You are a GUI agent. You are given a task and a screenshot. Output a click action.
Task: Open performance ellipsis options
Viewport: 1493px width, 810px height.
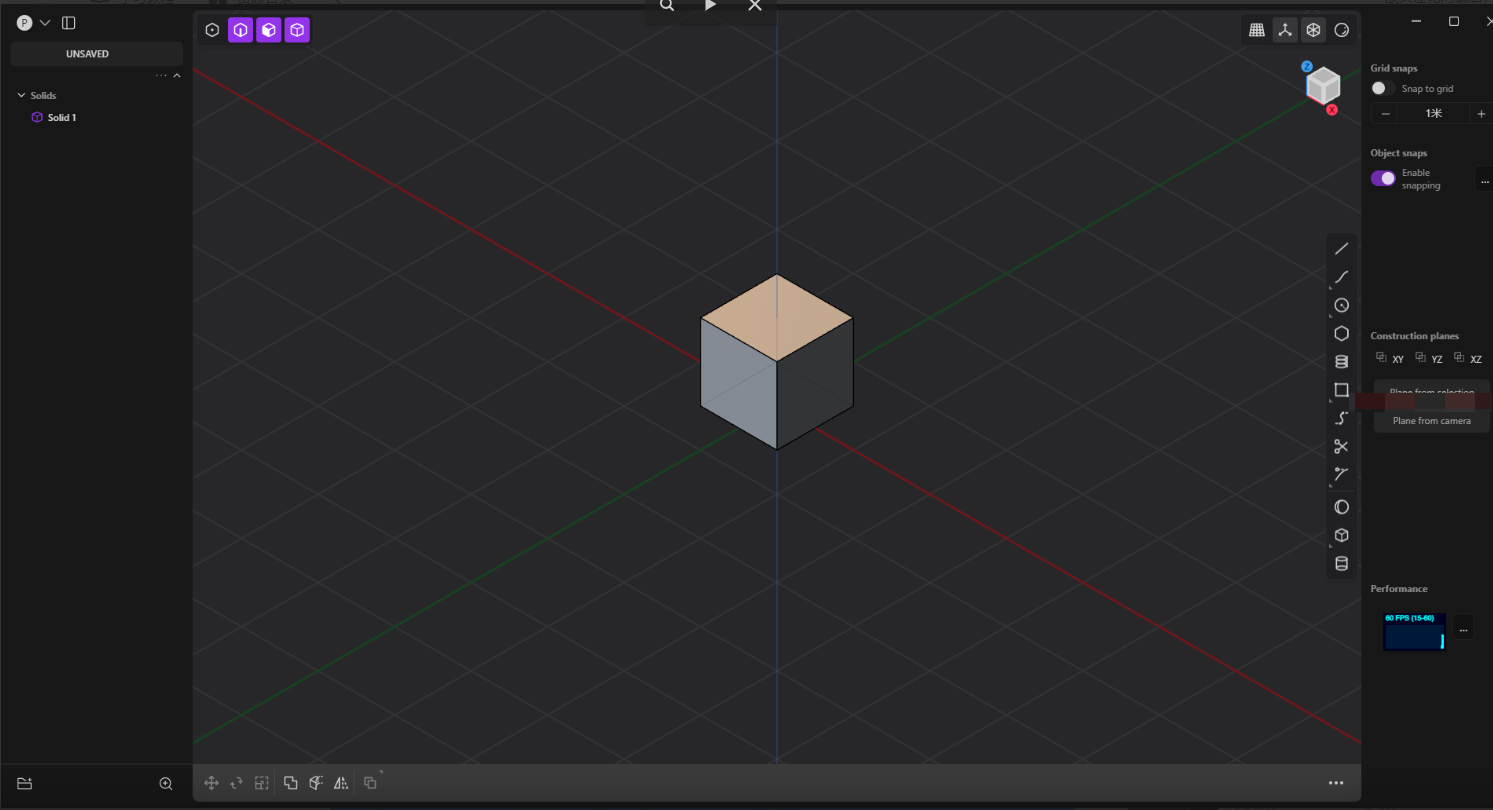(1463, 628)
